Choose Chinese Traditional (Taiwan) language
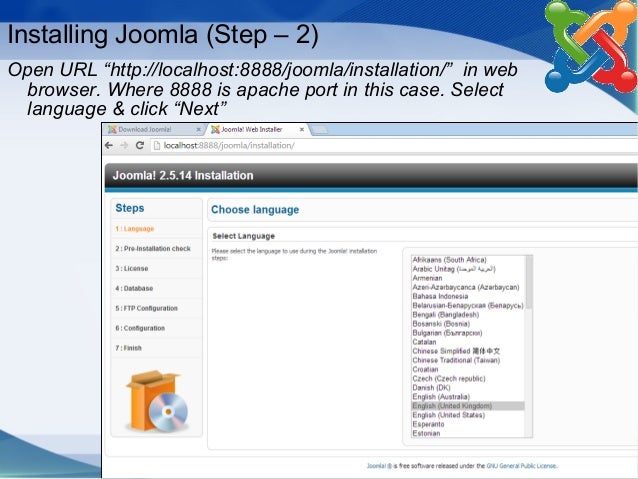The width and height of the screenshot is (638, 479). [x=468, y=360]
